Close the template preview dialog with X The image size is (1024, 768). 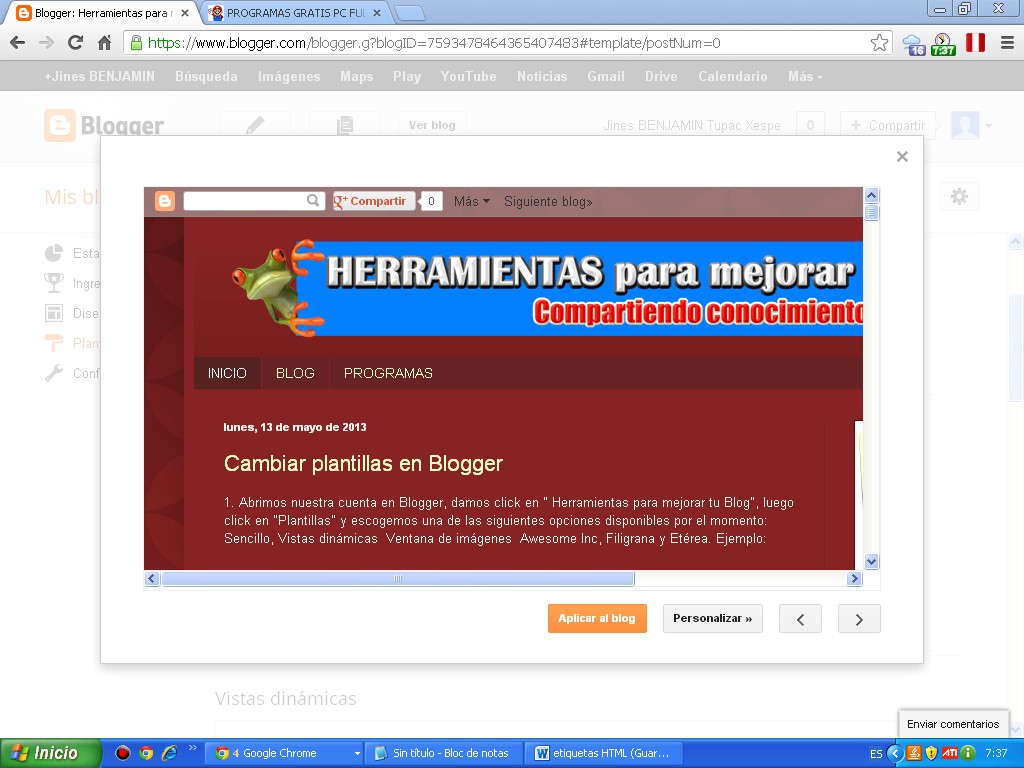[x=902, y=157]
